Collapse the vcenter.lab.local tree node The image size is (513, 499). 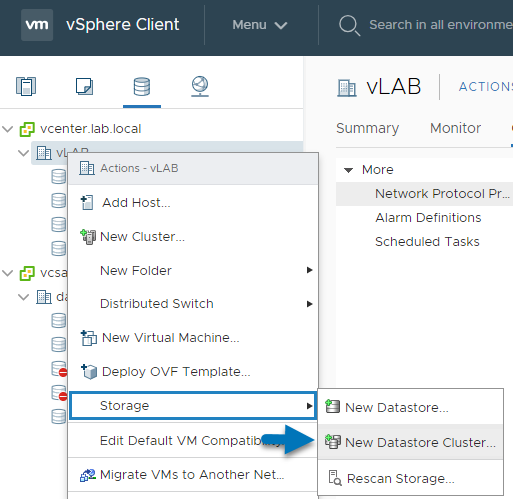point(7,129)
